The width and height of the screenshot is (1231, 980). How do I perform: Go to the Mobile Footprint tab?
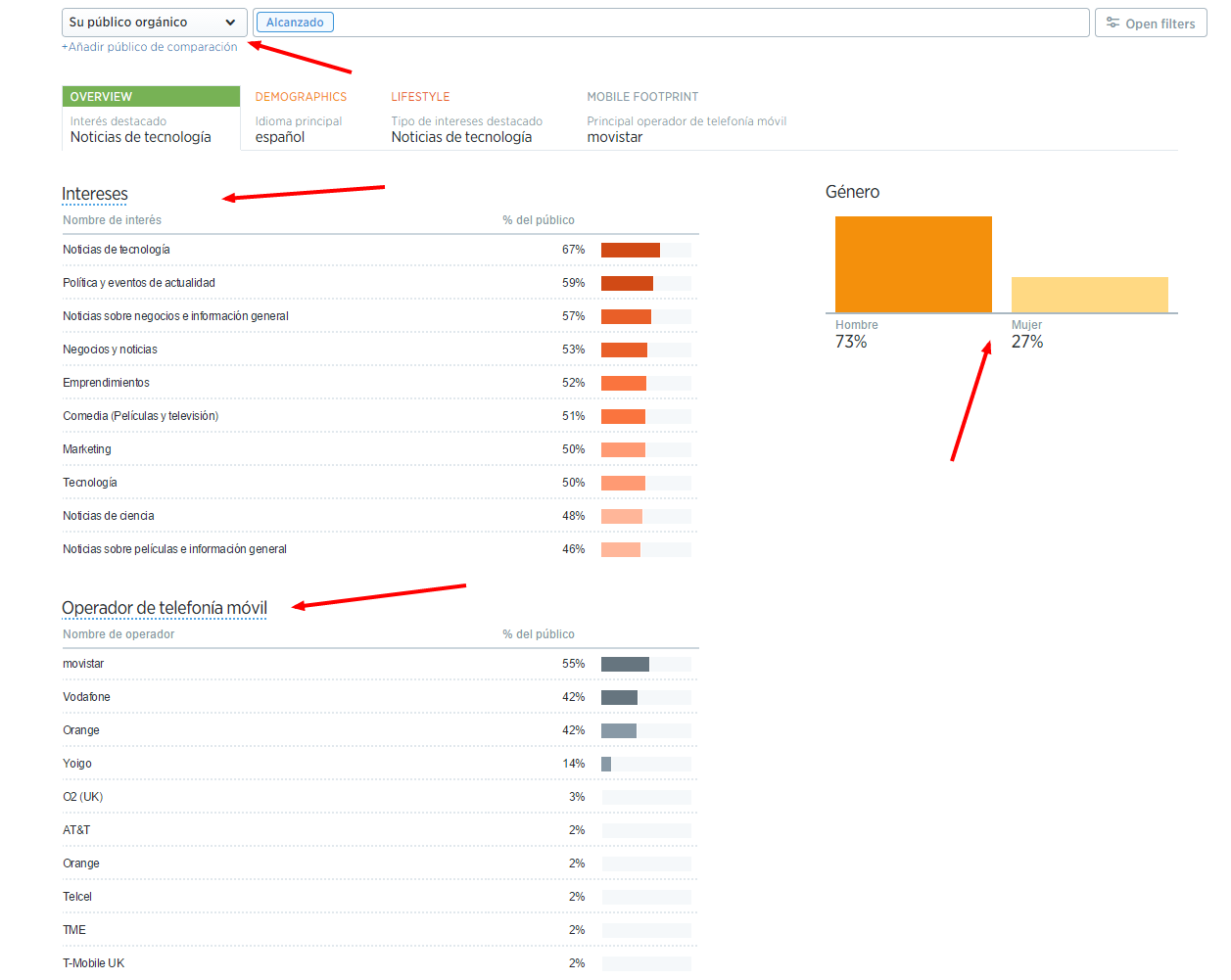642,97
